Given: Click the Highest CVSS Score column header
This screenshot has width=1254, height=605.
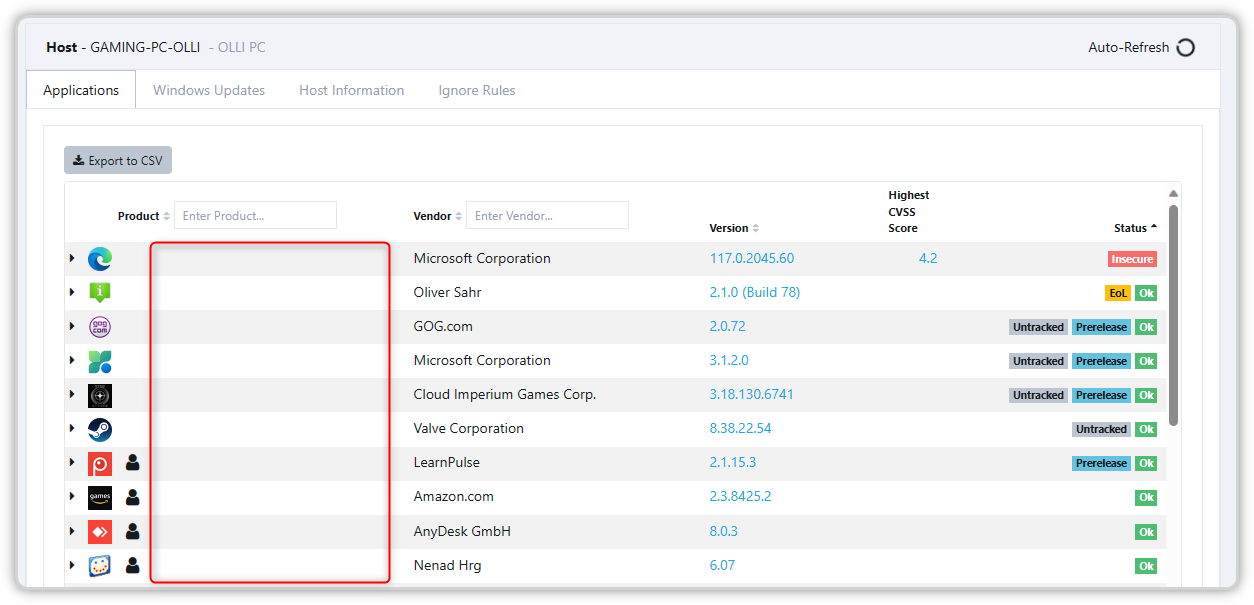Looking at the screenshot, I should [x=909, y=212].
